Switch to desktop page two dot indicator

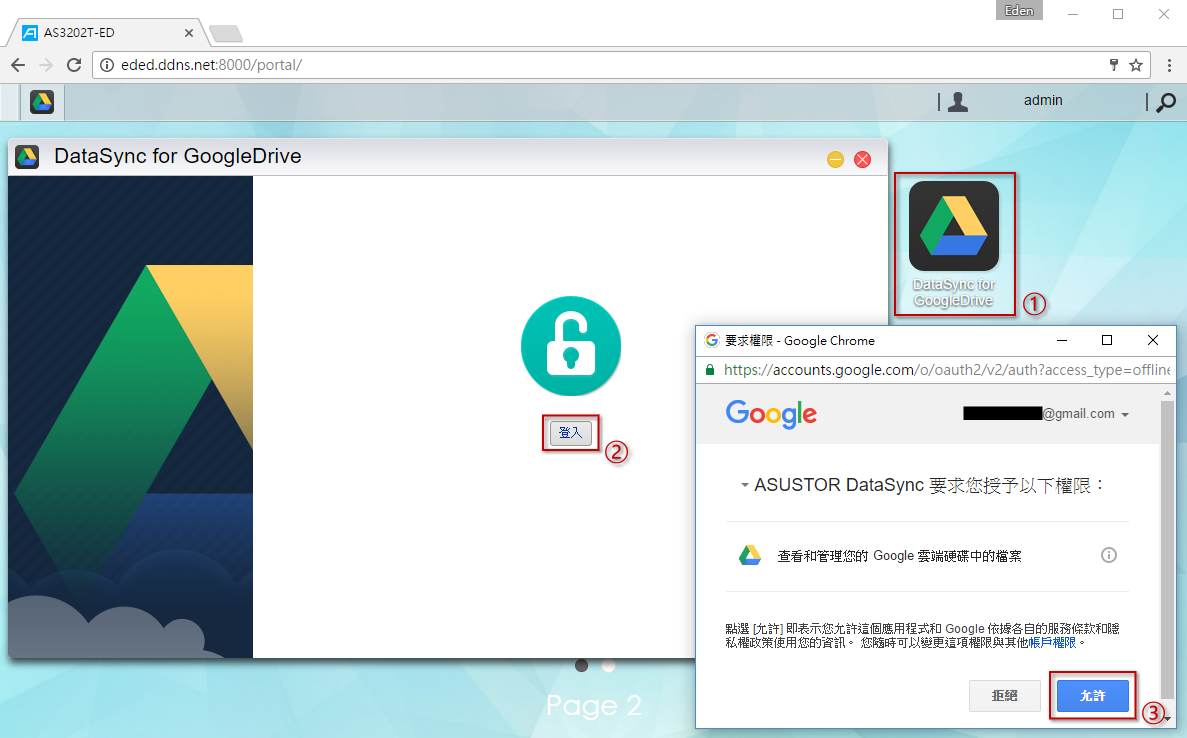tap(608, 665)
